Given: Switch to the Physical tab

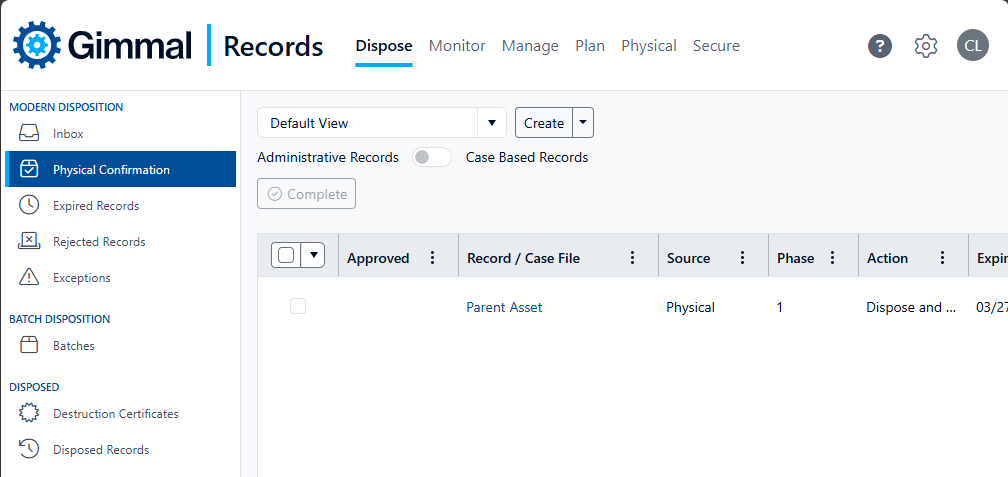Looking at the screenshot, I should coord(649,46).
